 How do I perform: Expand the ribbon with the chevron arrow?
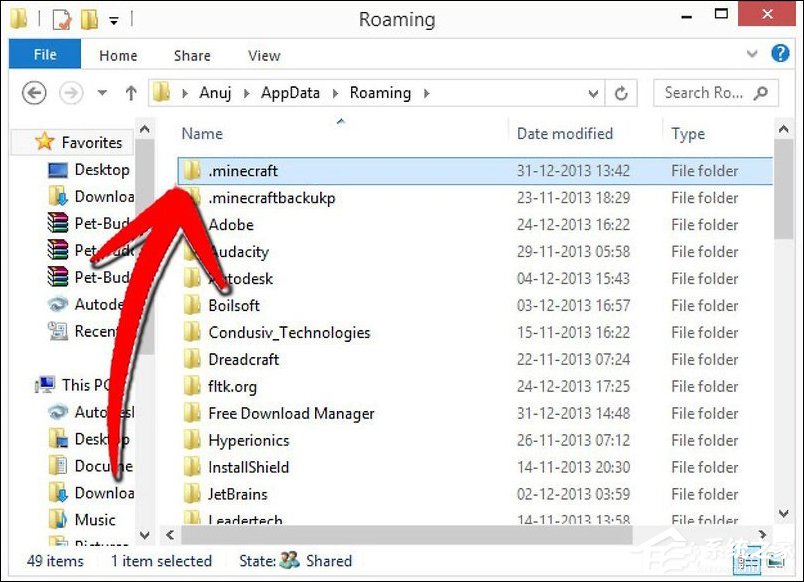click(x=753, y=54)
